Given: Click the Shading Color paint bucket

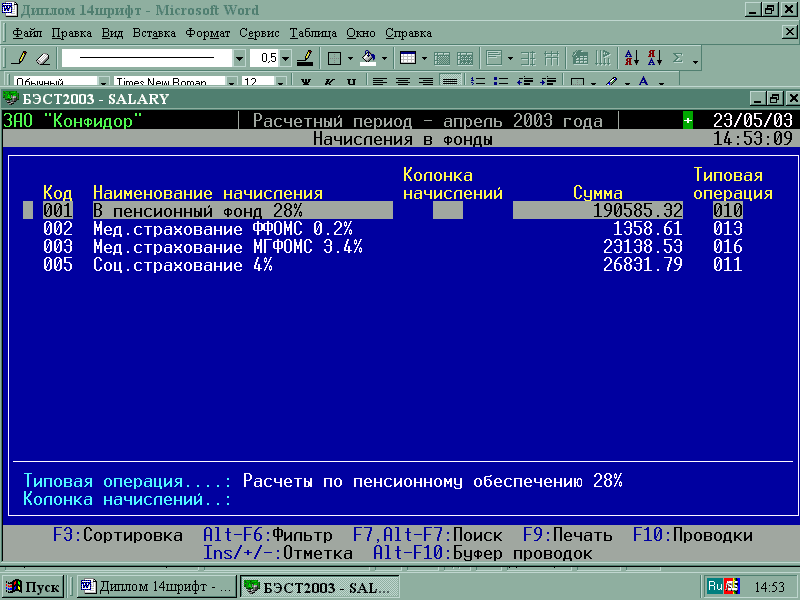Looking at the screenshot, I should click(x=368, y=58).
